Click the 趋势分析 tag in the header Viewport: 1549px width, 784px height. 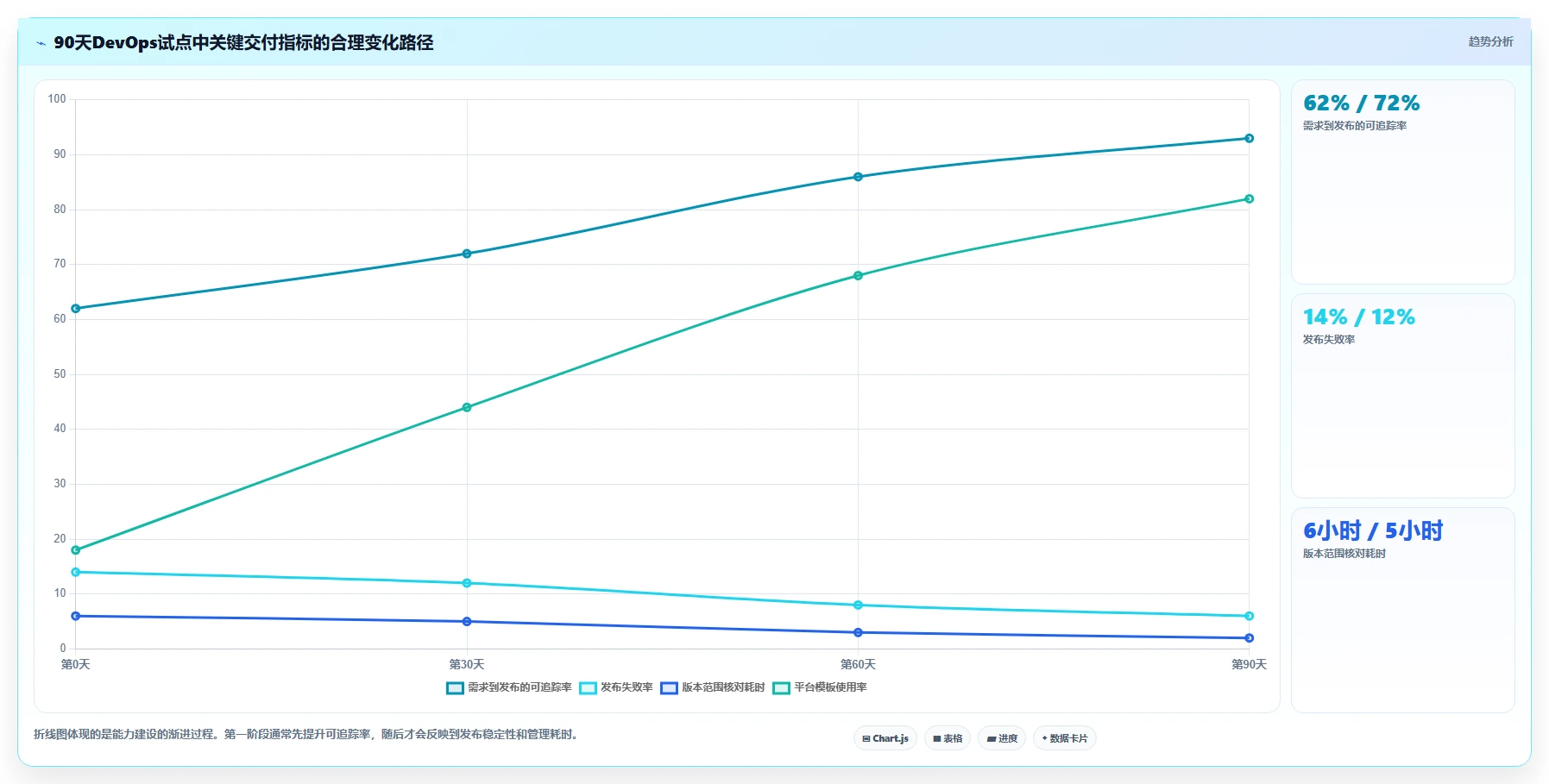coord(1490,41)
